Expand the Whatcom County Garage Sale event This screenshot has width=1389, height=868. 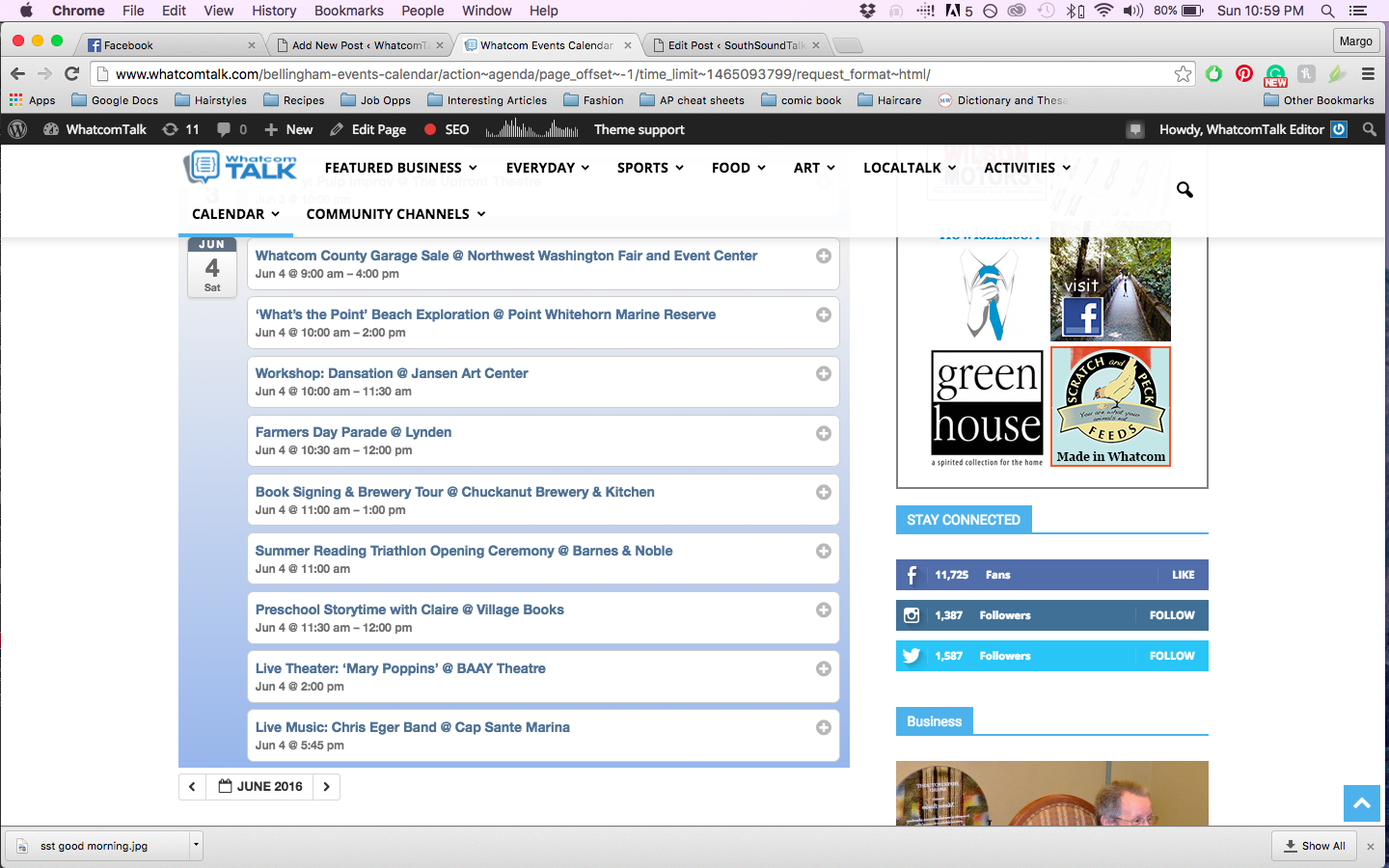click(x=824, y=256)
